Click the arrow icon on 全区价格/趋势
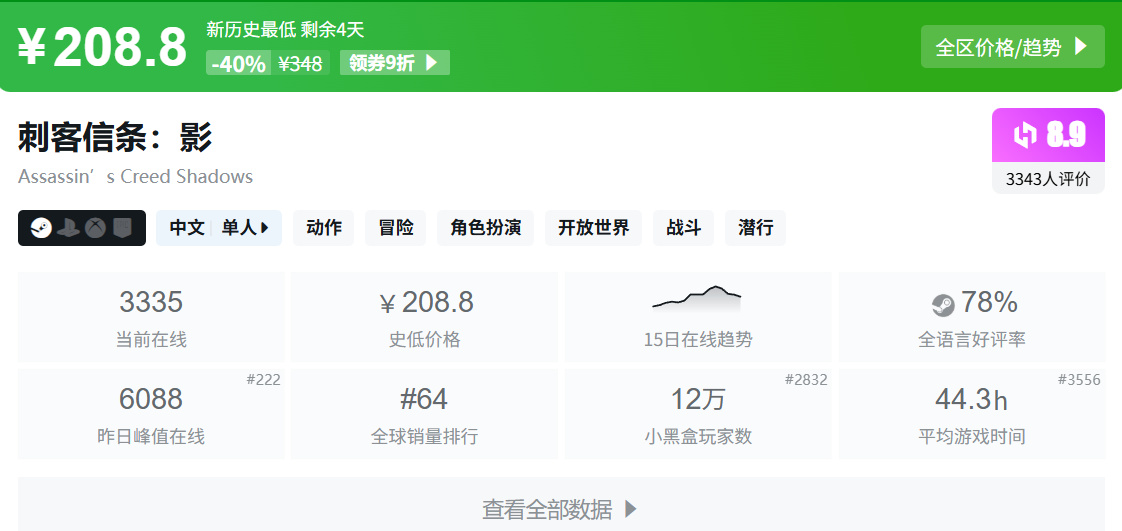 [x=1080, y=47]
